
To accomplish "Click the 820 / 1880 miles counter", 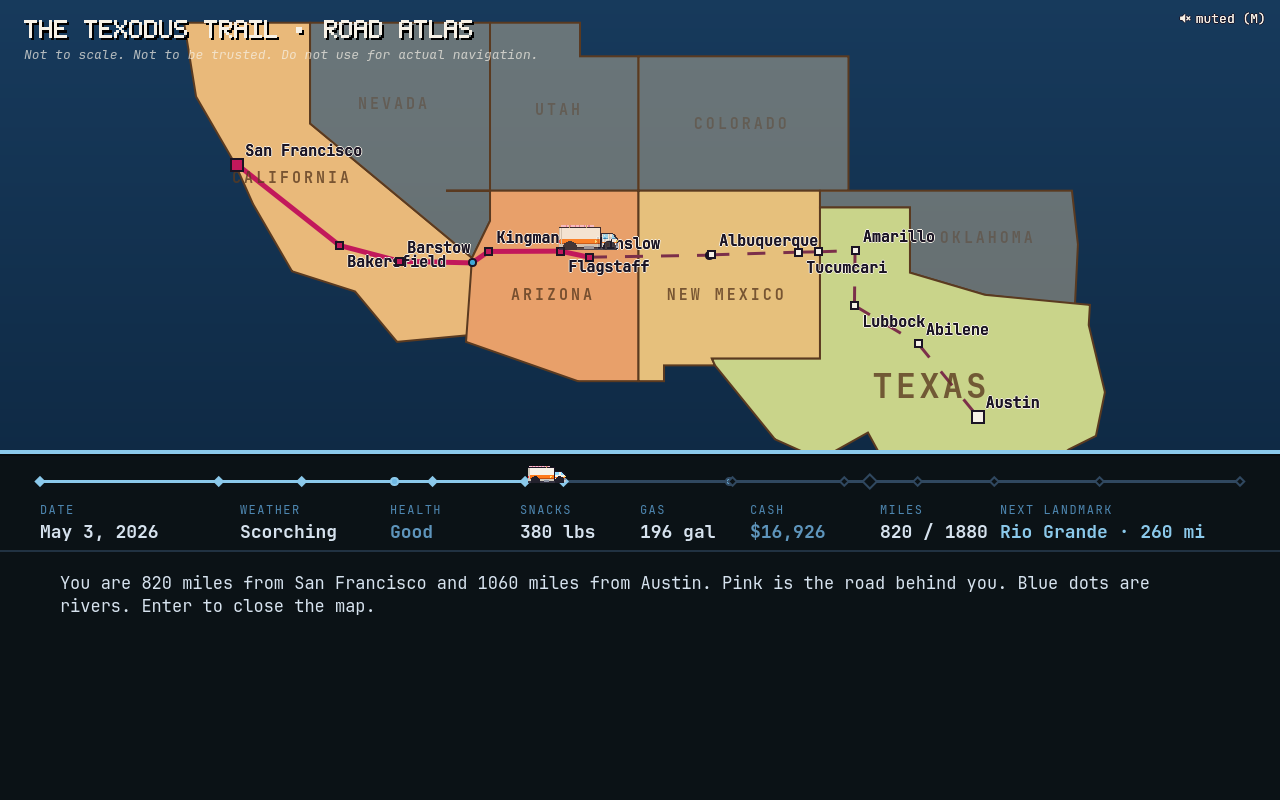I will [934, 532].
